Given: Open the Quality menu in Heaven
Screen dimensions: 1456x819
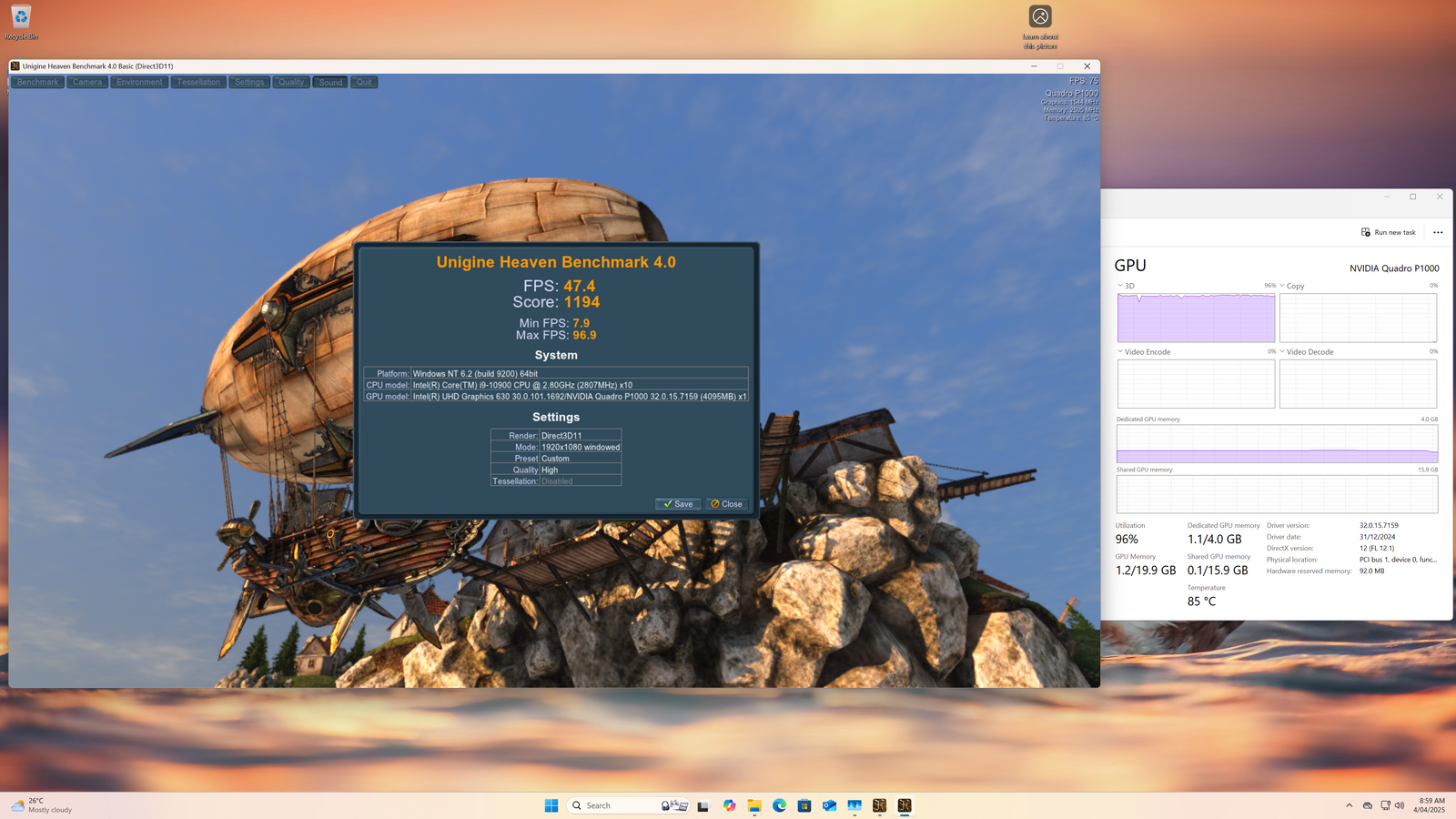Looking at the screenshot, I should (291, 82).
